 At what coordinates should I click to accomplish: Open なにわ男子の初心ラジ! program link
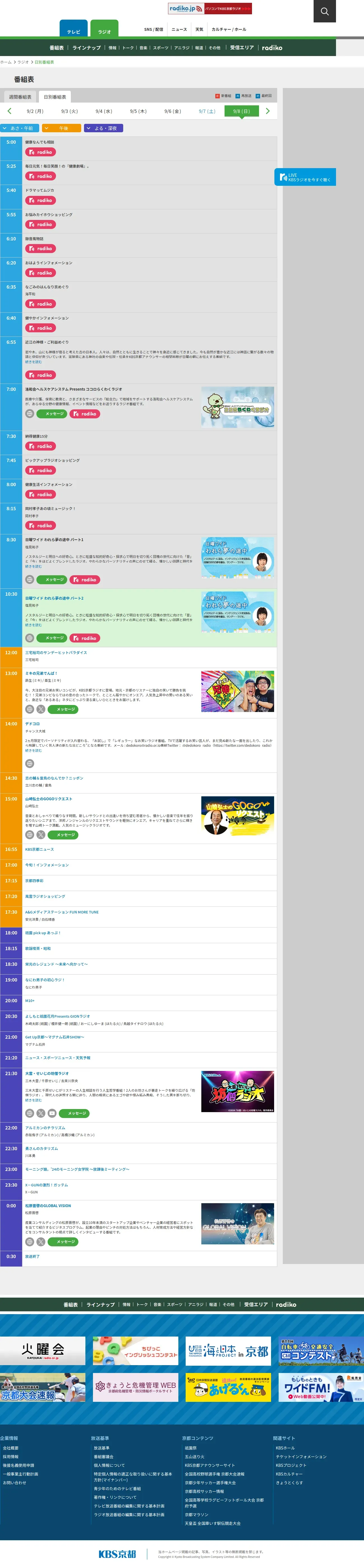click(x=45, y=980)
